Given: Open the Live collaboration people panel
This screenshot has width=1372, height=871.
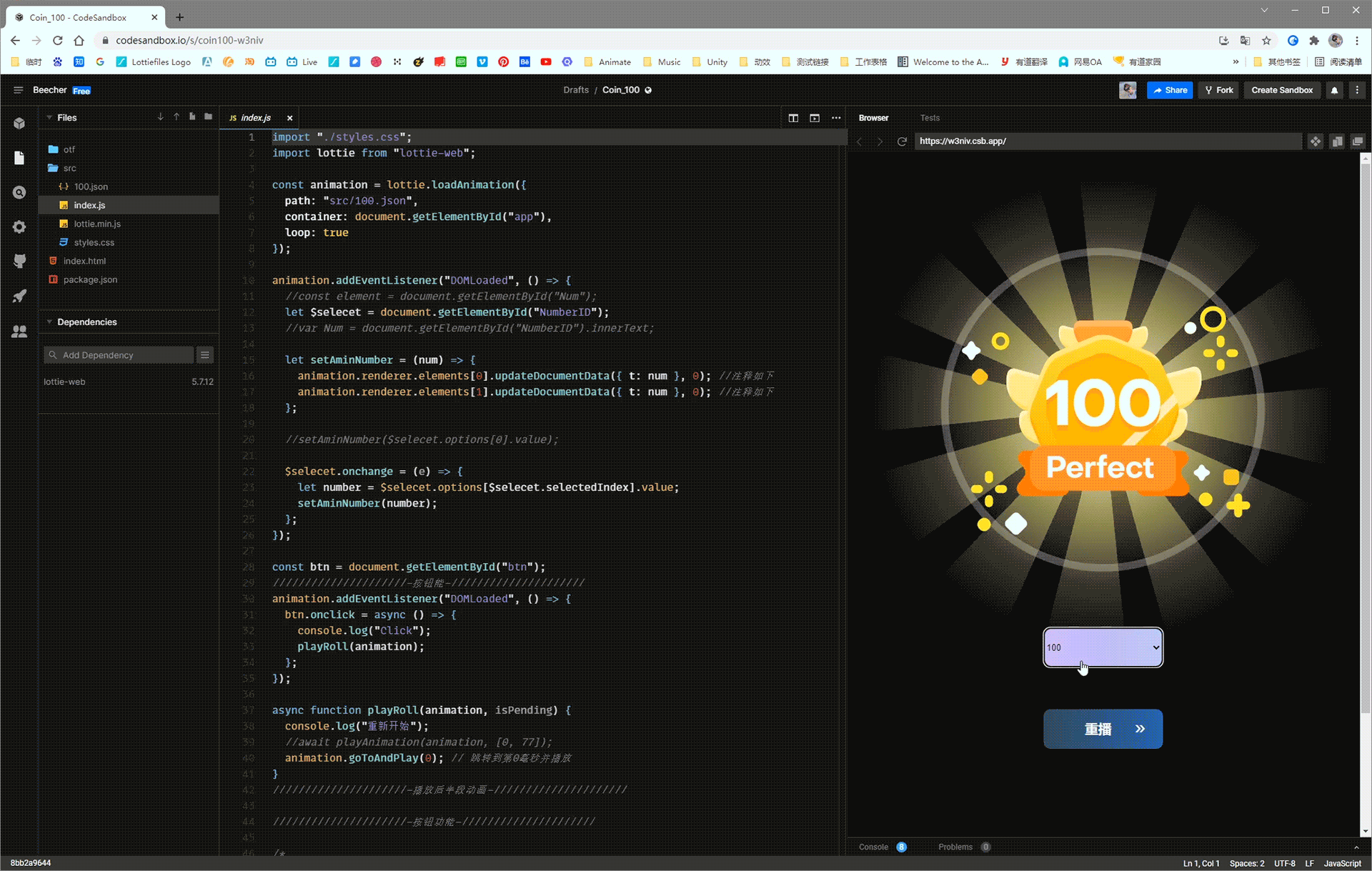Looking at the screenshot, I should (x=19, y=332).
